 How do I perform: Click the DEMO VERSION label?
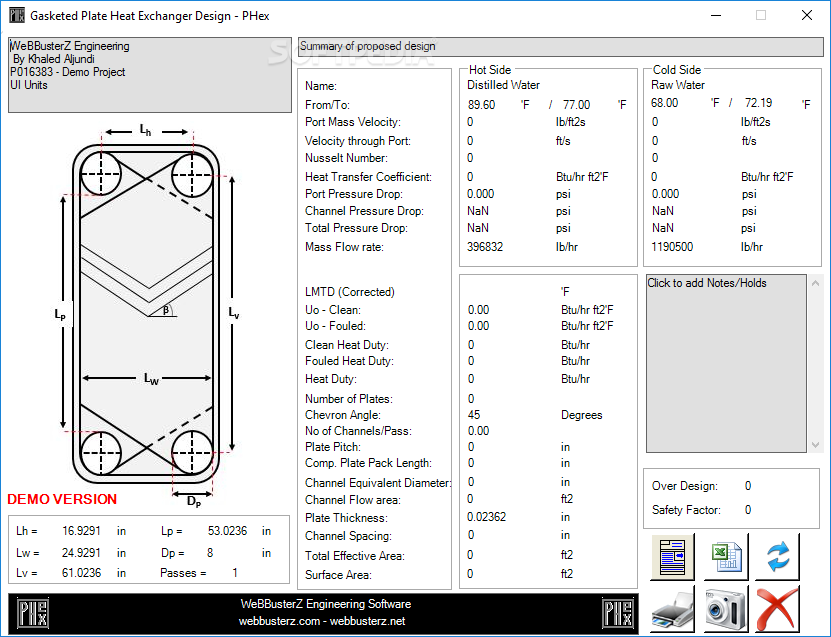coord(63,500)
